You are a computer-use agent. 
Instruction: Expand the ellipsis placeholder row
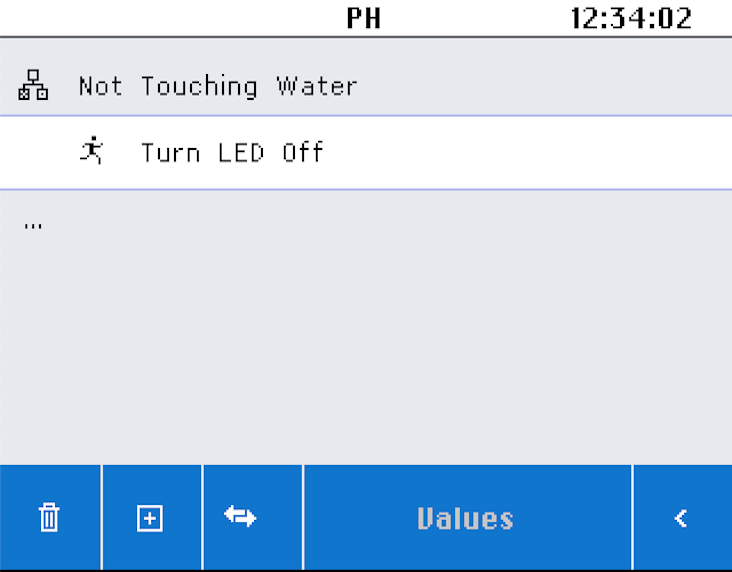[x=33, y=225]
